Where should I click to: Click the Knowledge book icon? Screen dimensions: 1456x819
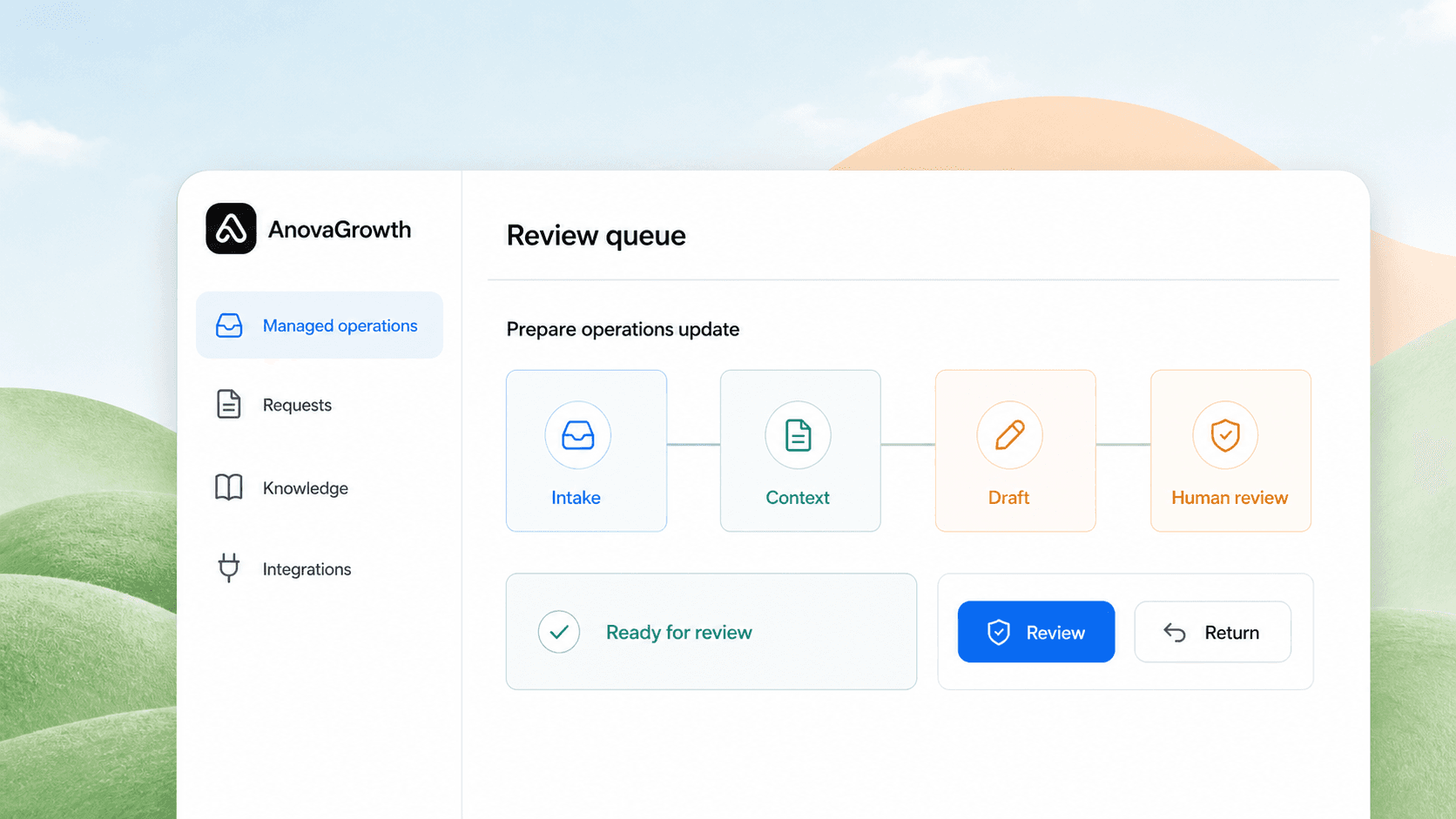tap(229, 487)
